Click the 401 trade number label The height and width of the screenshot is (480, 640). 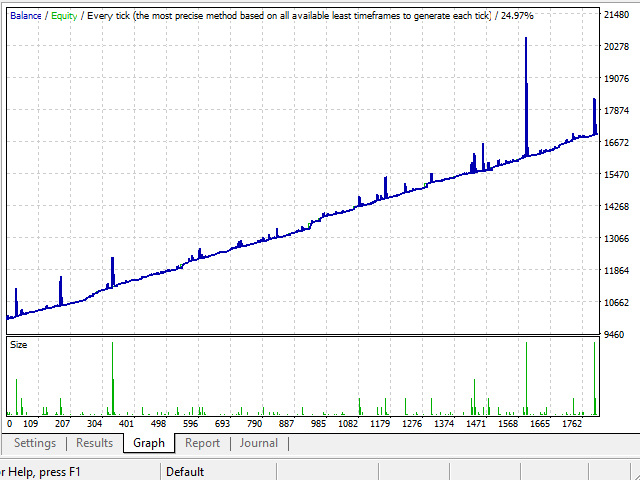126,424
